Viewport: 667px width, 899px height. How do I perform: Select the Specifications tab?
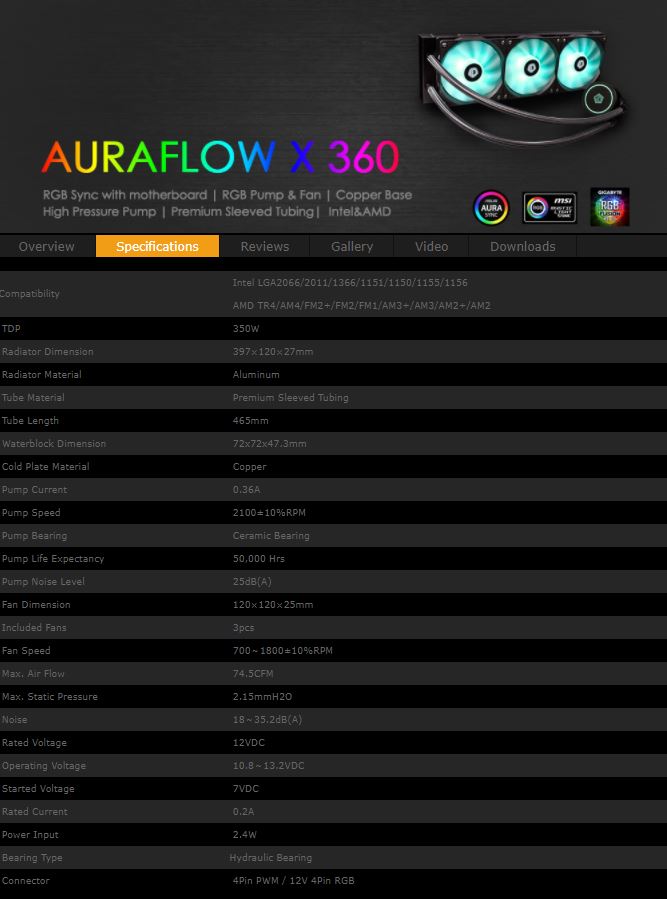(x=157, y=246)
